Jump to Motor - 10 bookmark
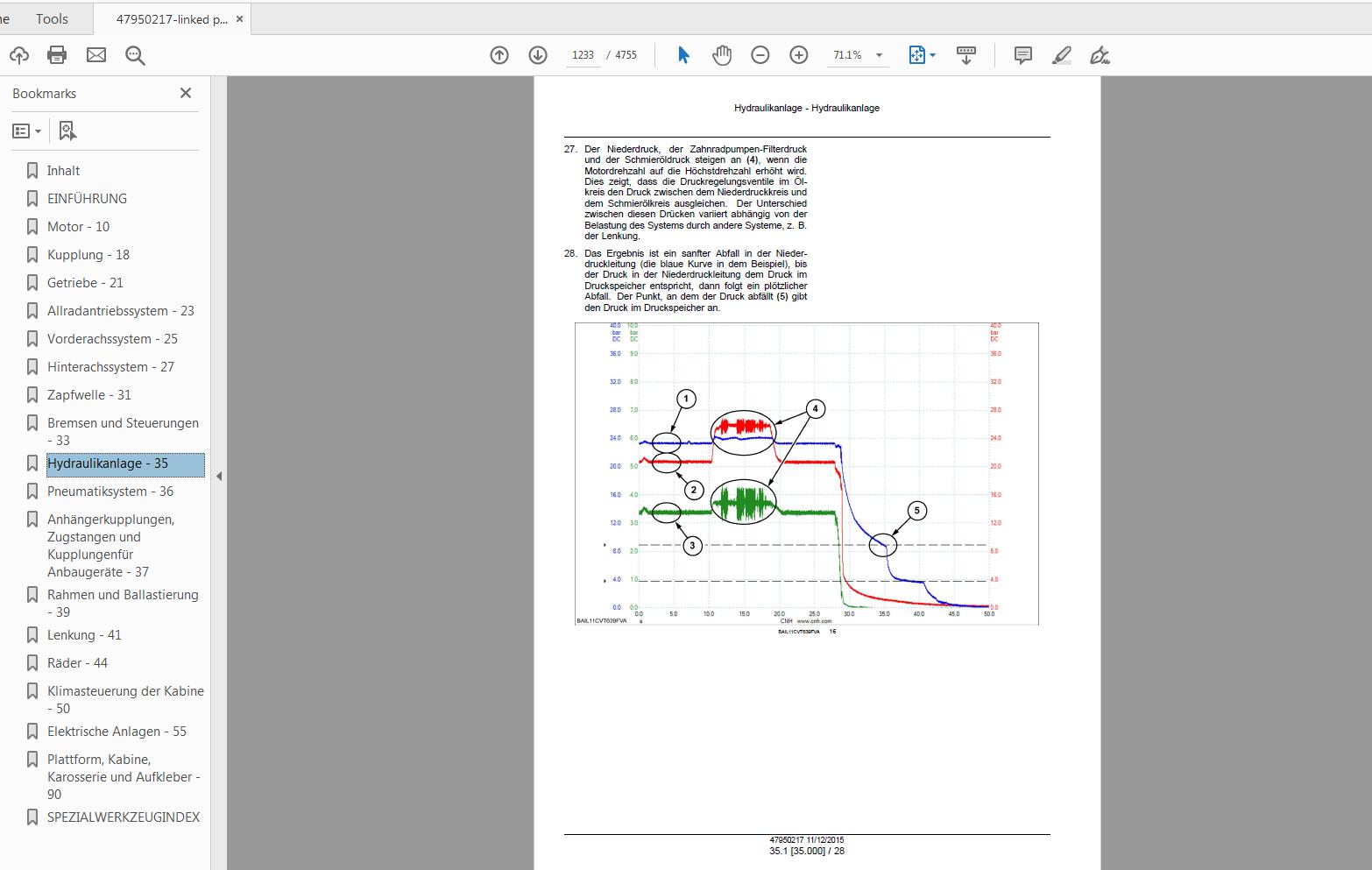1372x870 pixels. [78, 227]
